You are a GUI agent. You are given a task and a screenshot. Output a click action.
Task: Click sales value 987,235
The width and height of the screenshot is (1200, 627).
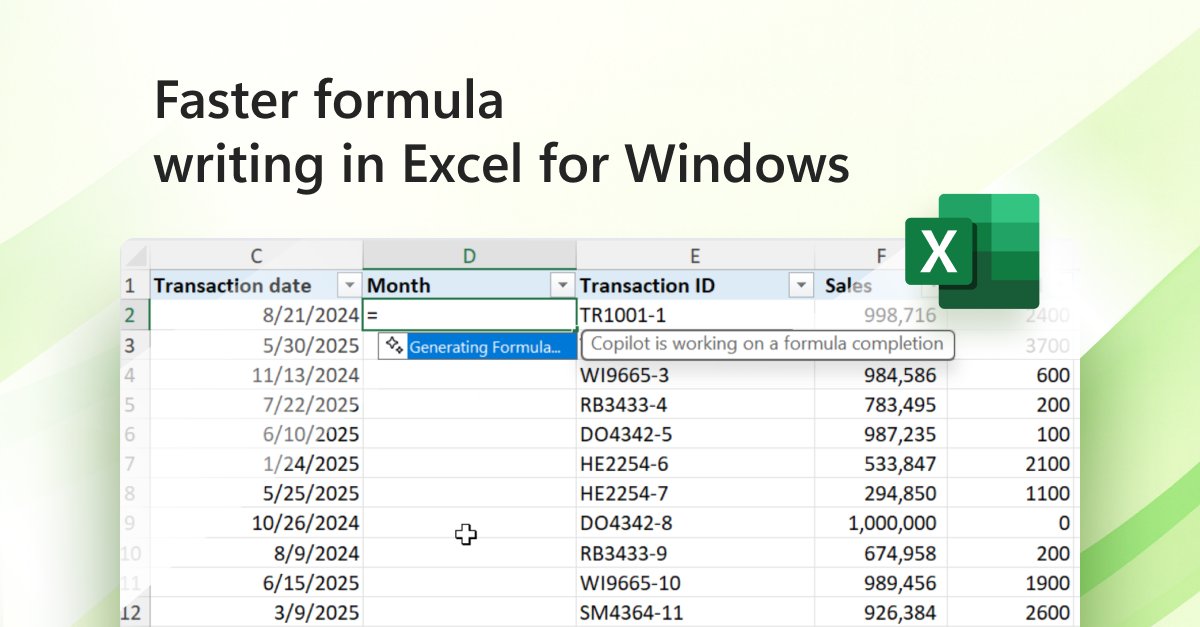[881, 435]
